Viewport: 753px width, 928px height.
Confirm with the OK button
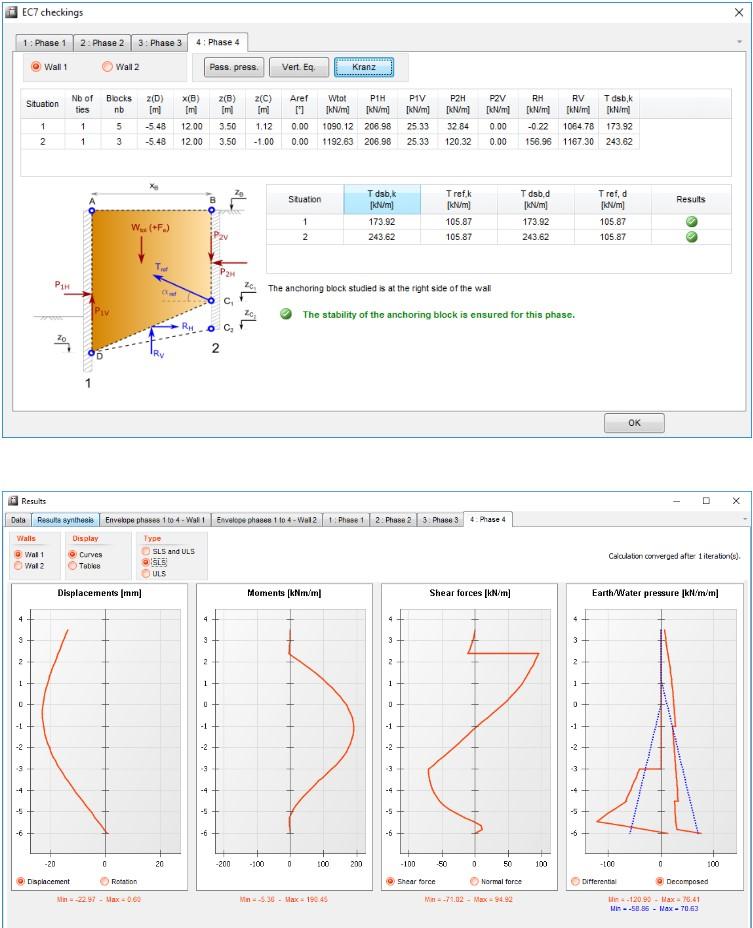[634, 423]
